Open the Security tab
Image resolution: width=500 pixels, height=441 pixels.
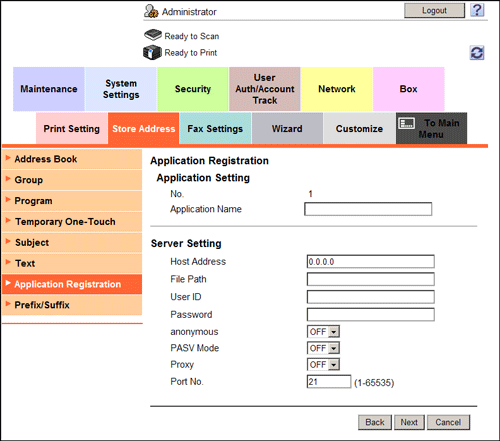[193, 89]
